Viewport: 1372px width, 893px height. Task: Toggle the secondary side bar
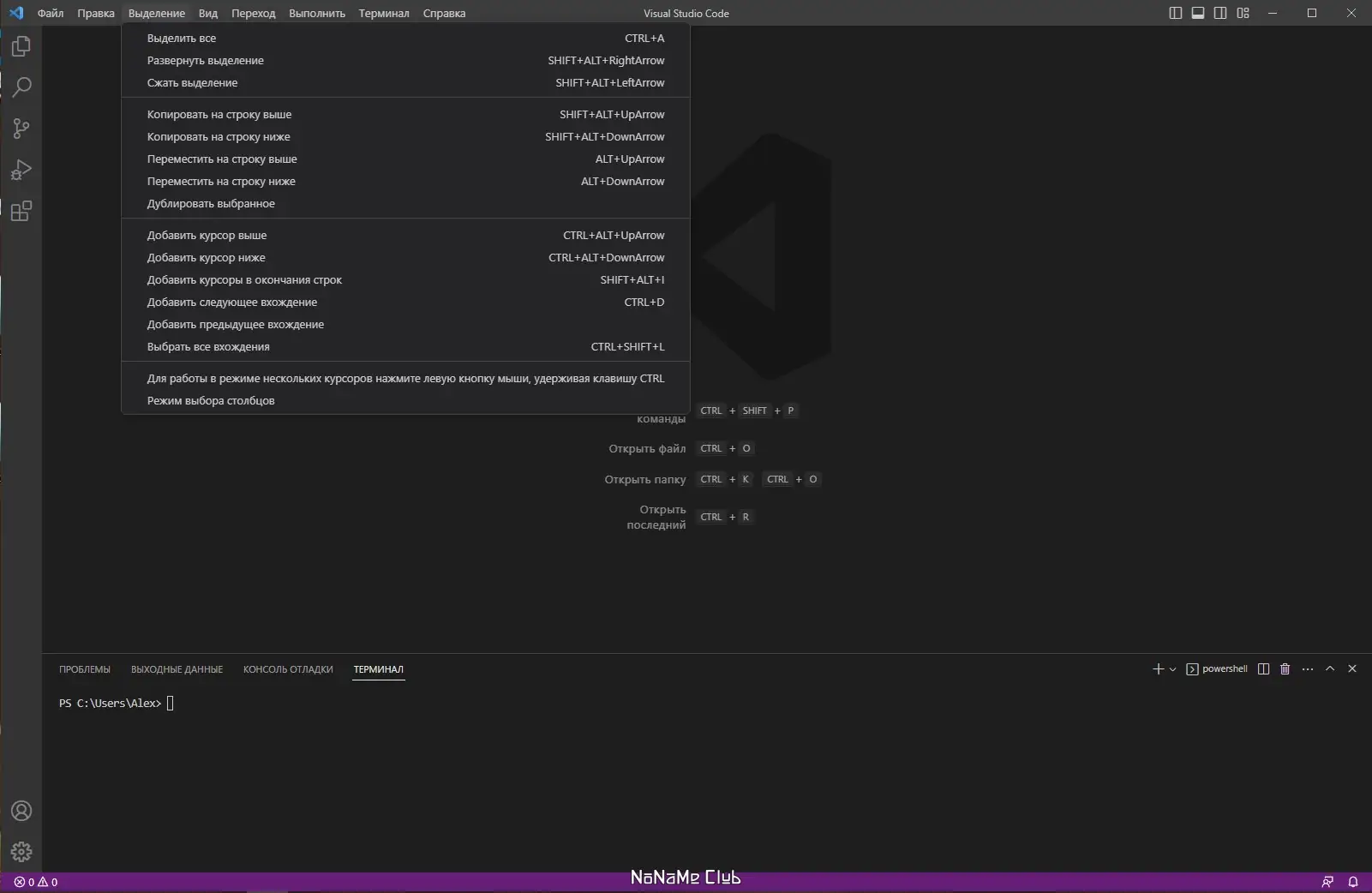tap(1220, 13)
